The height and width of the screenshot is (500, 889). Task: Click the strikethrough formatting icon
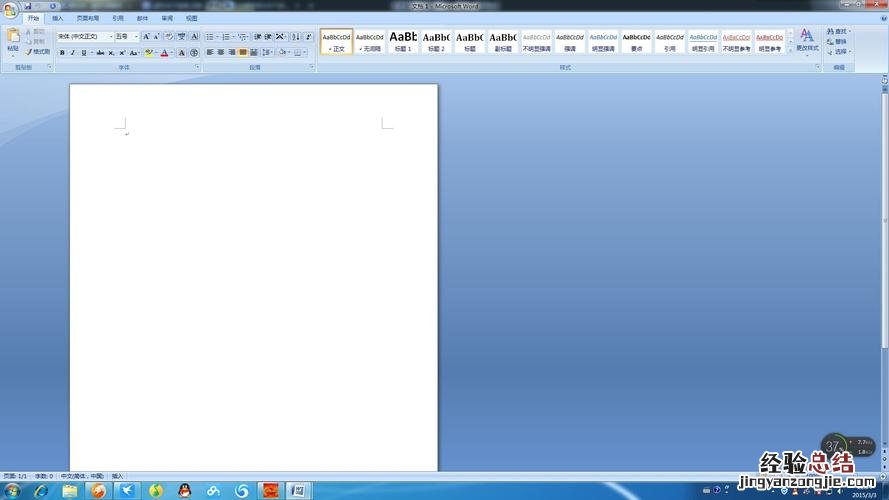[x=100, y=53]
